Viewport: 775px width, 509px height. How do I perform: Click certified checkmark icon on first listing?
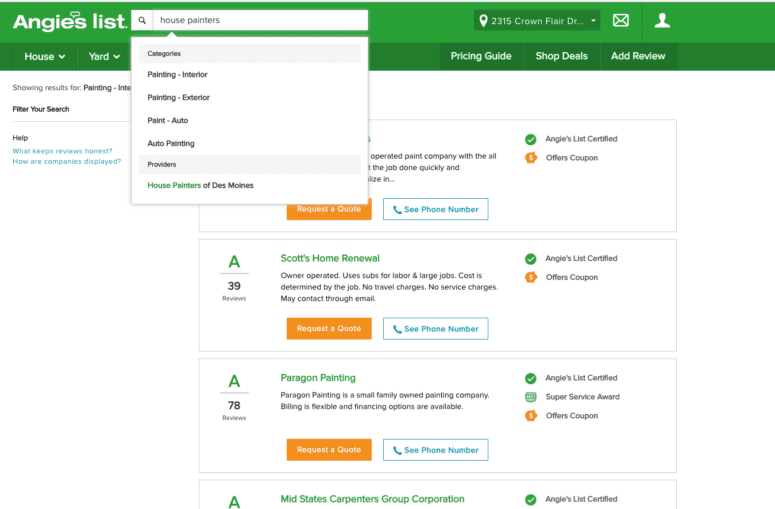530,139
